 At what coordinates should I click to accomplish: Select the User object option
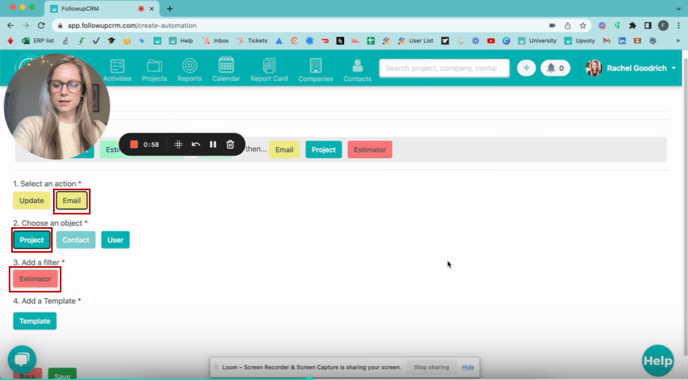115,240
